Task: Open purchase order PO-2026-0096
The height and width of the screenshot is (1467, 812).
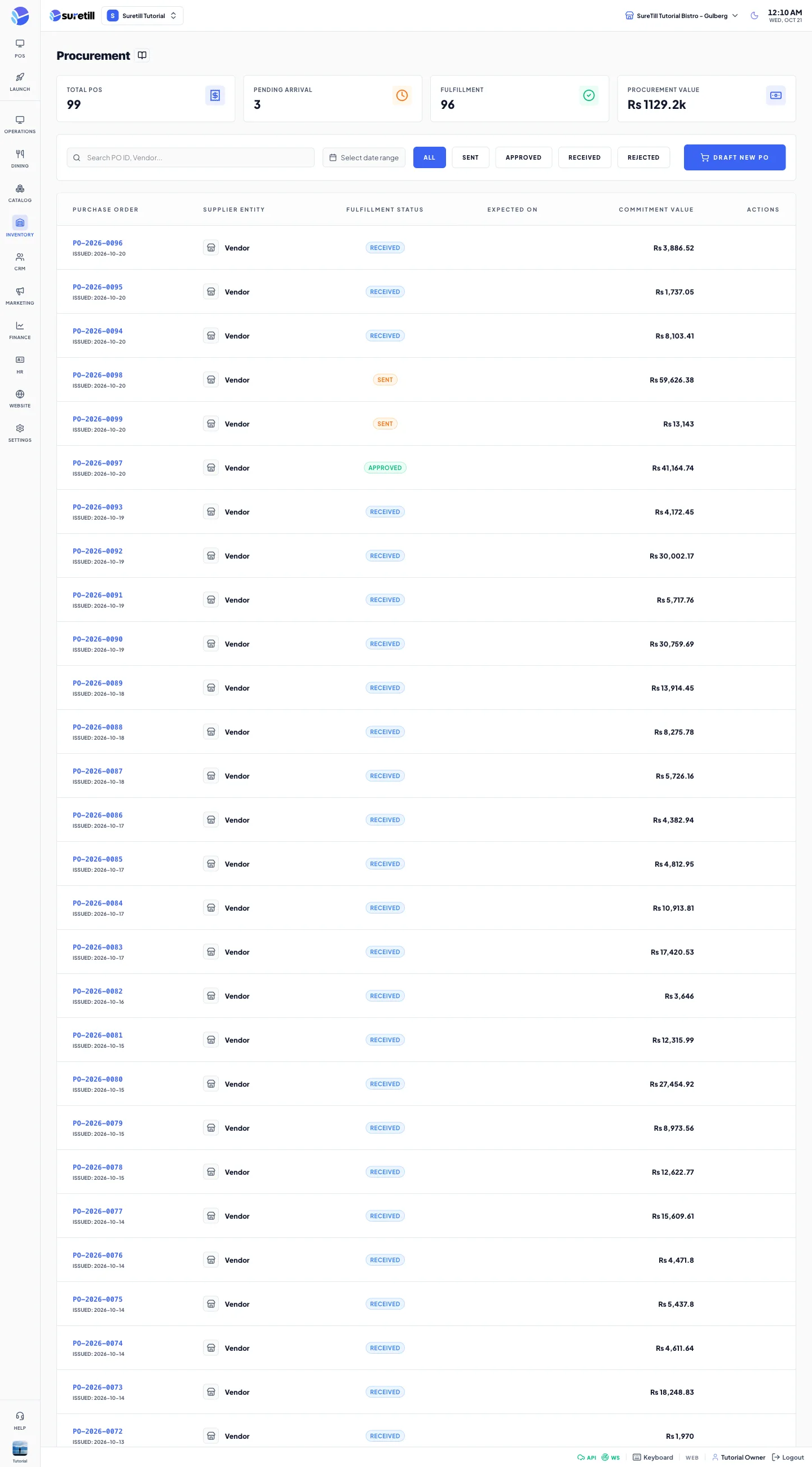Action: 98,243
